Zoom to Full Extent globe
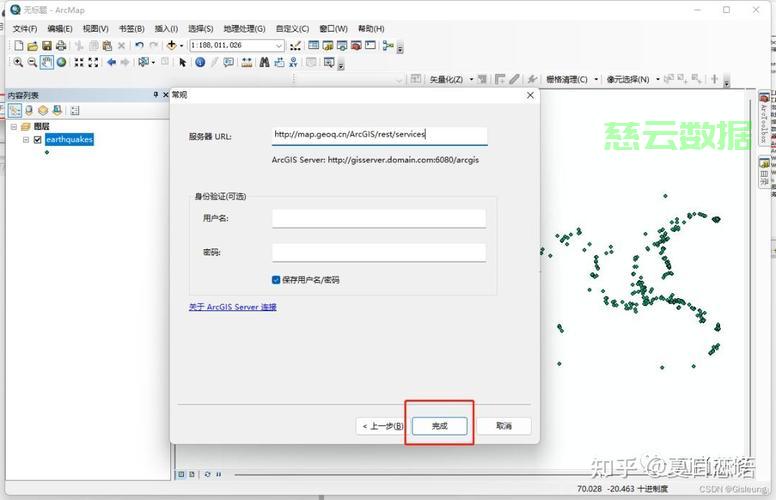The image size is (776, 500). 61,62
